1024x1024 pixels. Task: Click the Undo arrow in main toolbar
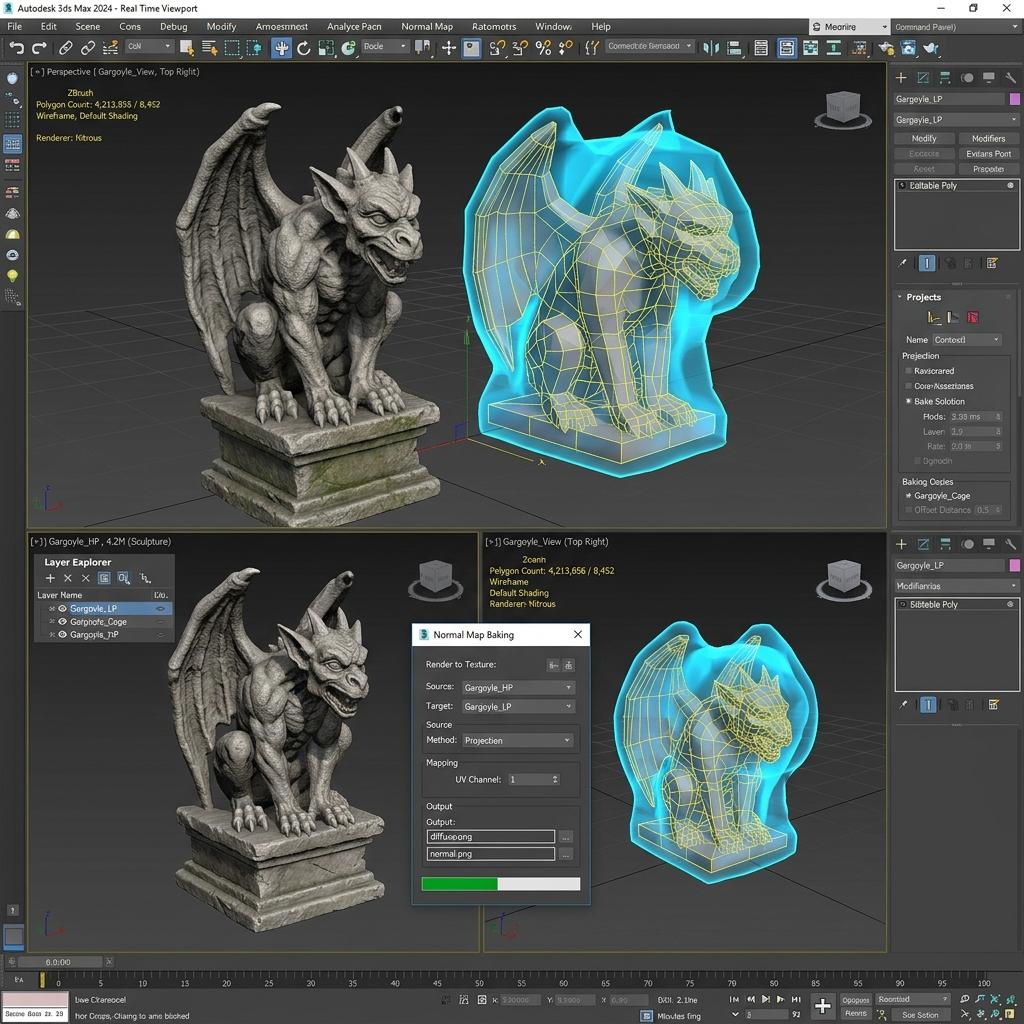[x=16, y=47]
